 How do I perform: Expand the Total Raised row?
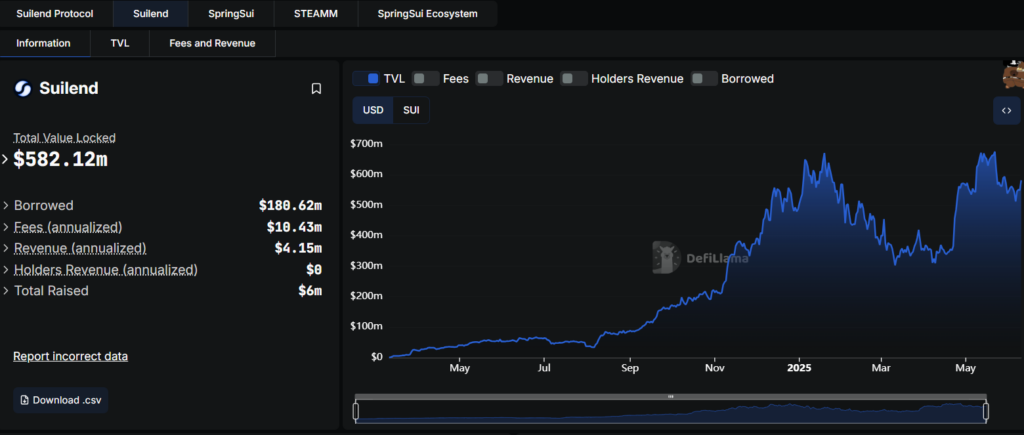point(6,291)
